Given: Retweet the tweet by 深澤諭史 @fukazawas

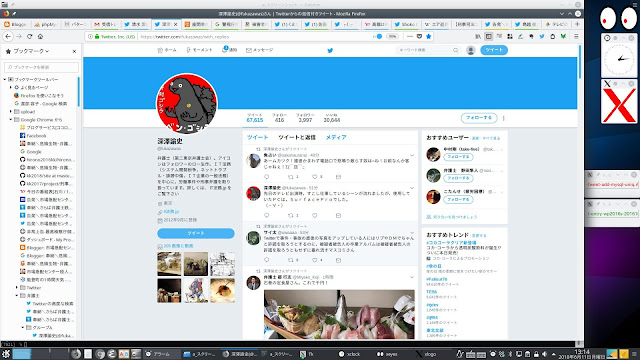Looking at the screenshot, I should pos(291,215).
